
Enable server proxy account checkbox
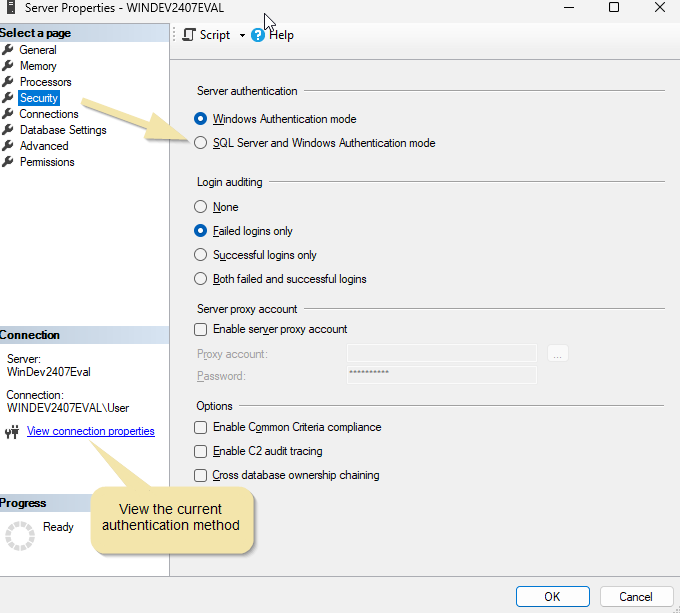pyautogui.click(x=200, y=329)
